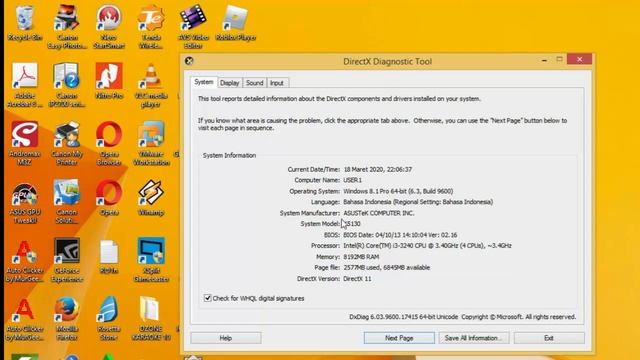Click the DirectX Diagnostic Tool title bar icon
Viewport: 640px width, 360px height.
[189, 61]
